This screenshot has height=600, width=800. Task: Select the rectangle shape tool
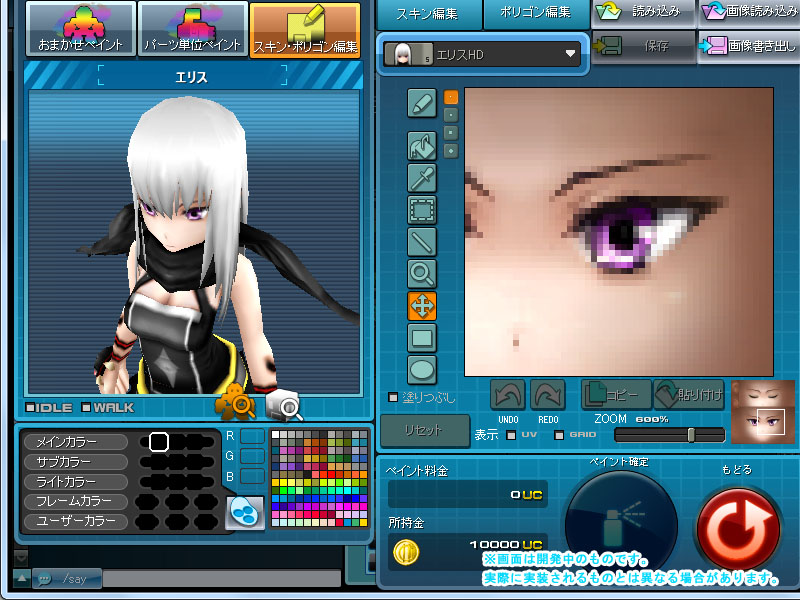point(422,338)
